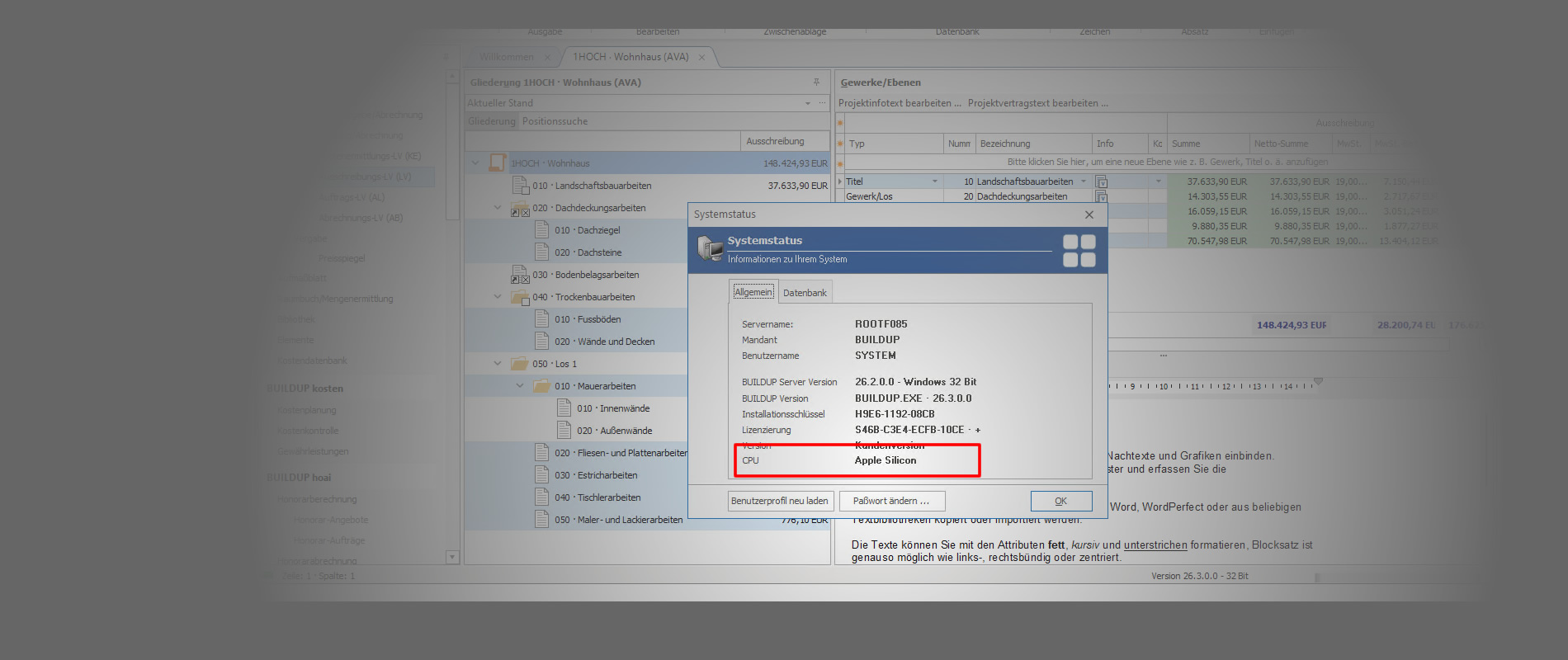Image resolution: width=1568 pixels, height=660 pixels.
Task: Click the document icon beside 030 Estricharbeiten
Action: (x=542, y=474)
